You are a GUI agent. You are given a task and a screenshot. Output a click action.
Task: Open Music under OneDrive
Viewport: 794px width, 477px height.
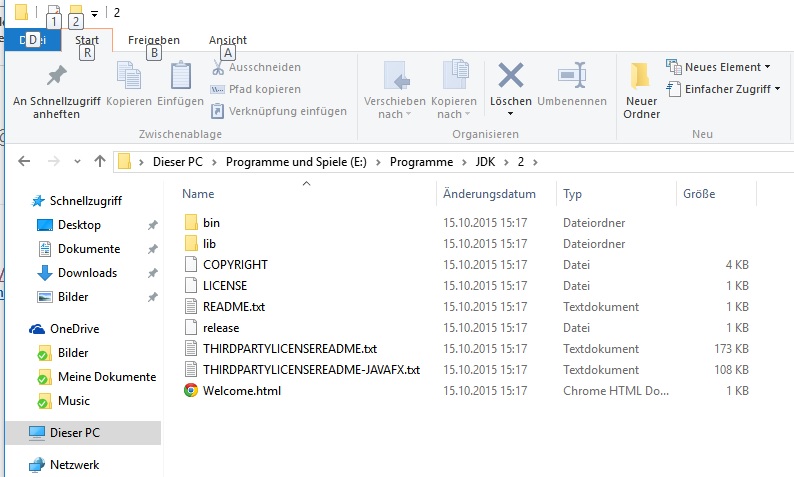click(74, 401)
